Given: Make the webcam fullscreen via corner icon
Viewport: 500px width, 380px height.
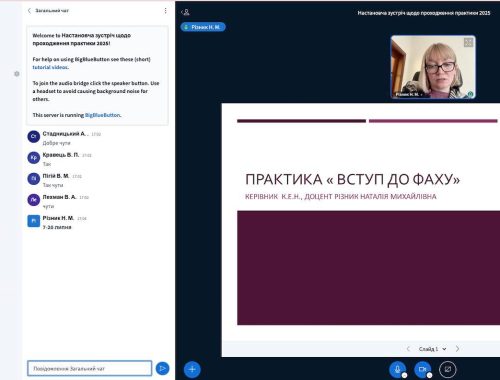Looking at the screenshot, I should tap(468, 42).
